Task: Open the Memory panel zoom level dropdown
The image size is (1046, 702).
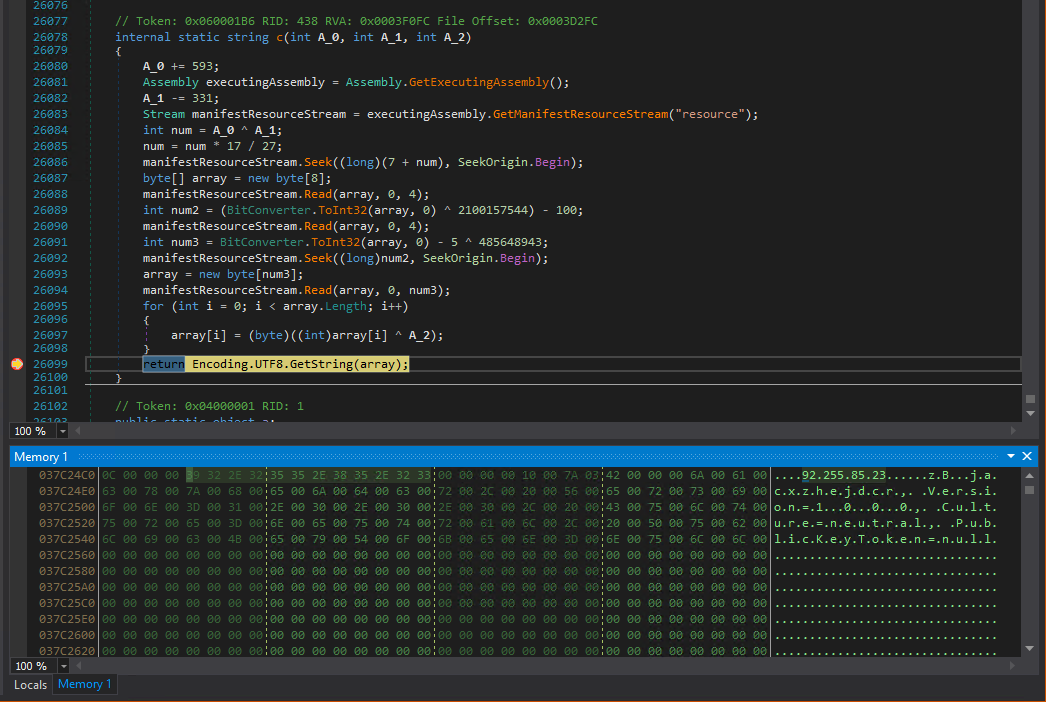Action: point(63,666)
